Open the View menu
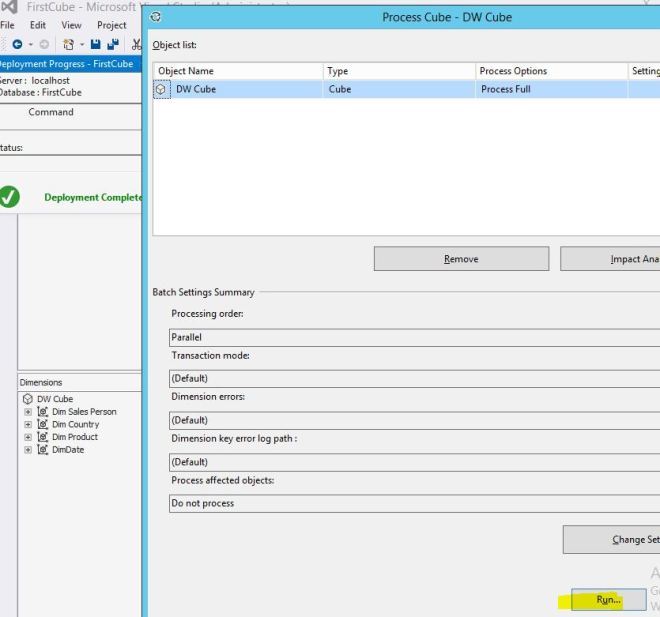This screenshot has width=660, height=617. tap(71, 25)
